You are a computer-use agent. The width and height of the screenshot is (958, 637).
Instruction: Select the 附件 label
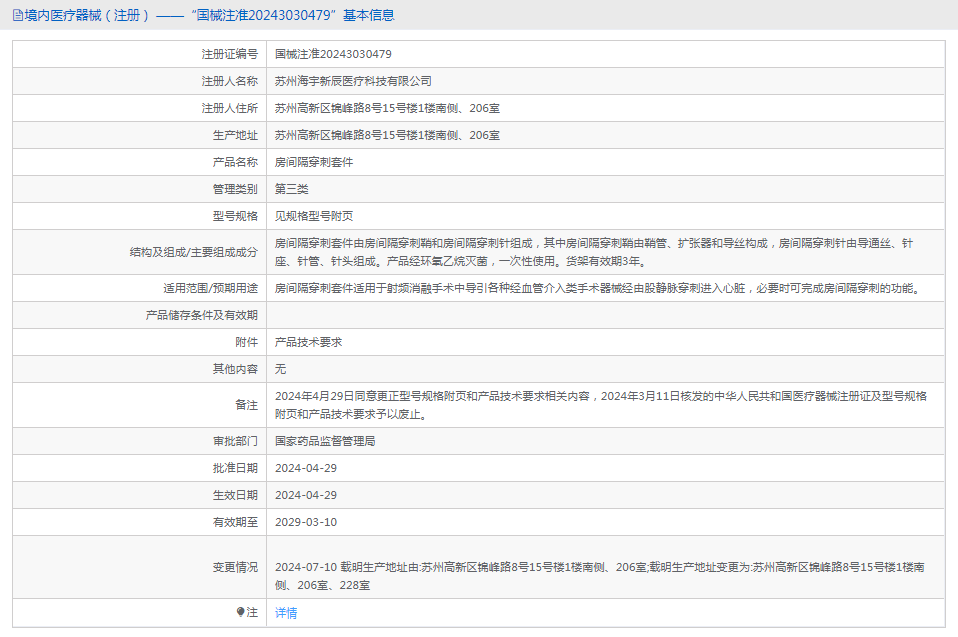247,342
